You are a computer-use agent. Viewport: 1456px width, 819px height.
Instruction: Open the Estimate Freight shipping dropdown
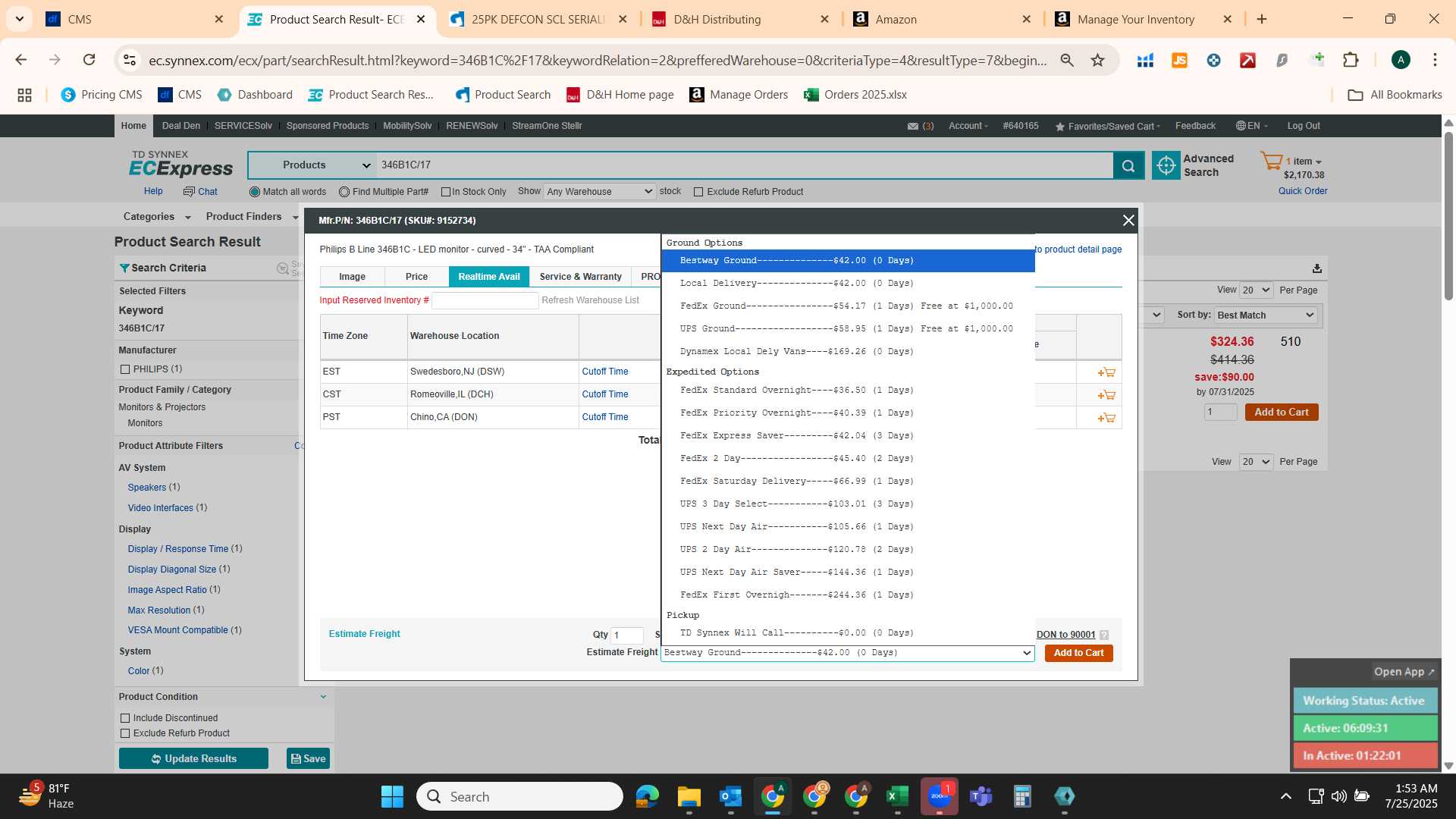pyautogui.click(x=848, y=653)
